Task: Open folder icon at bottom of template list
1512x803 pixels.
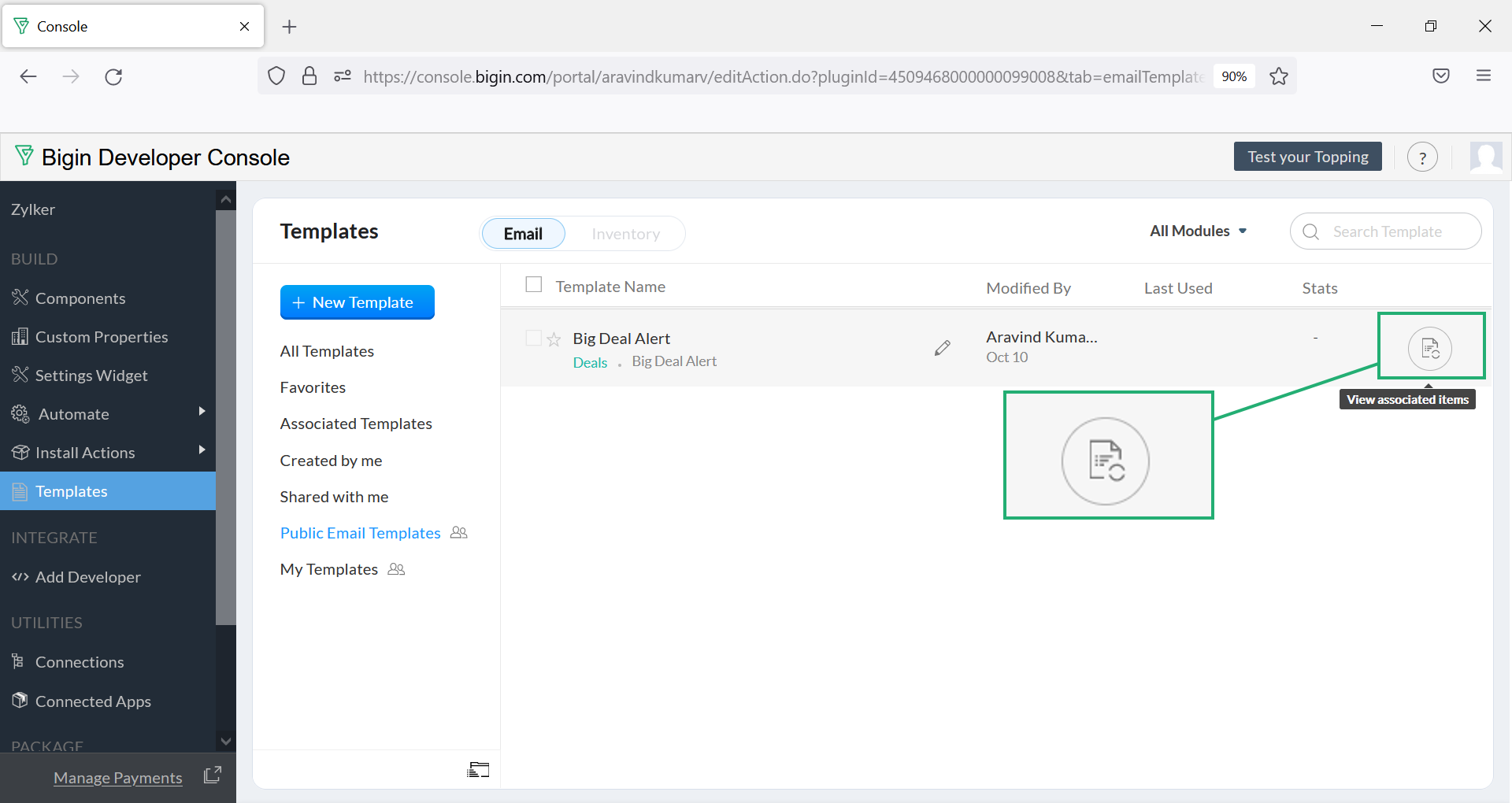Action: [478, 769]
